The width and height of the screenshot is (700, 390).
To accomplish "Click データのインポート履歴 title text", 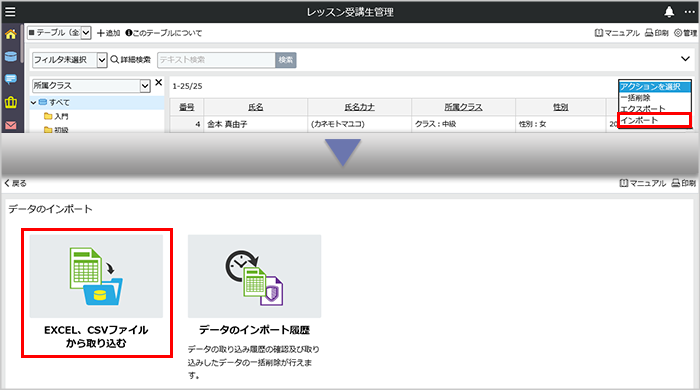I will pyautogui.click(x=254, y=330).
